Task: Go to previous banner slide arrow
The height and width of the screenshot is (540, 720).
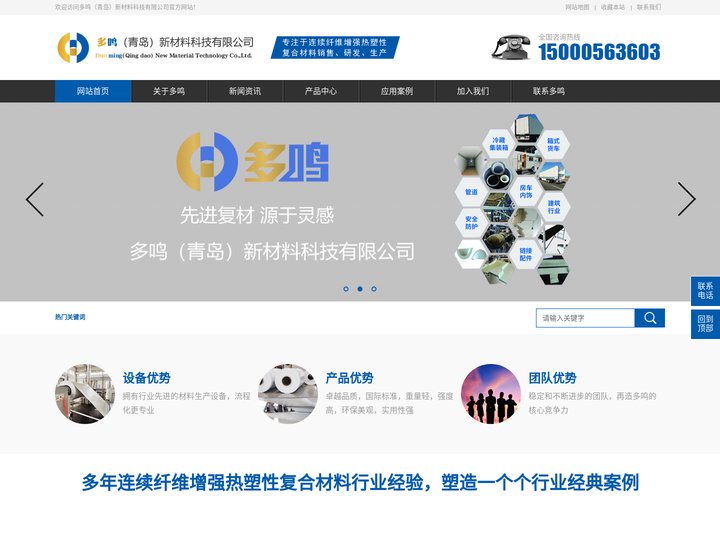Action: (x=35, y=200)
